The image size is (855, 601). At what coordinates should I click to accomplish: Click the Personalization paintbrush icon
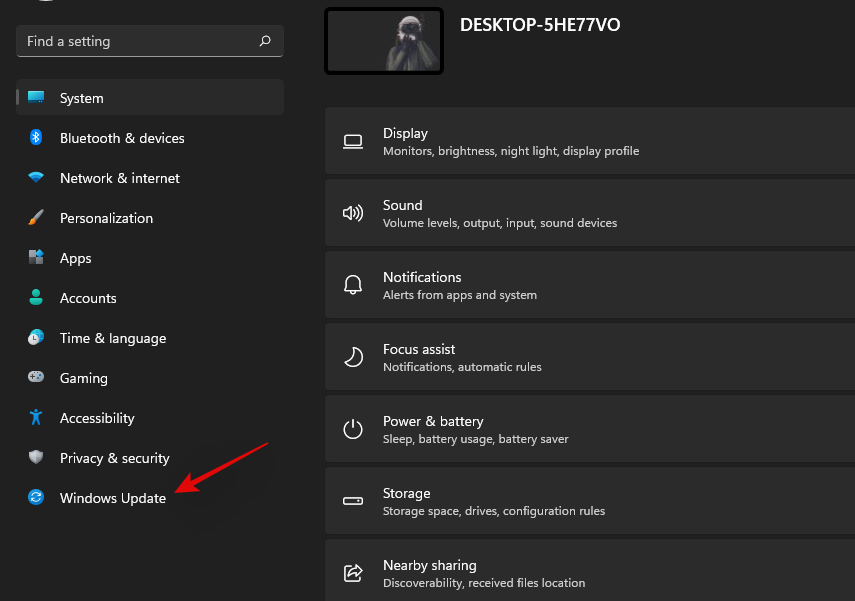click(x=36, y=218)
